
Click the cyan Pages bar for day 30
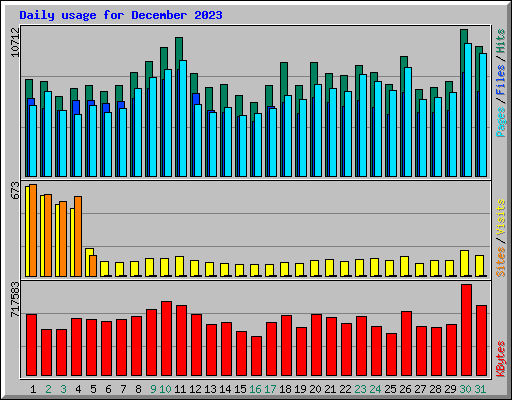coord(468,110)
